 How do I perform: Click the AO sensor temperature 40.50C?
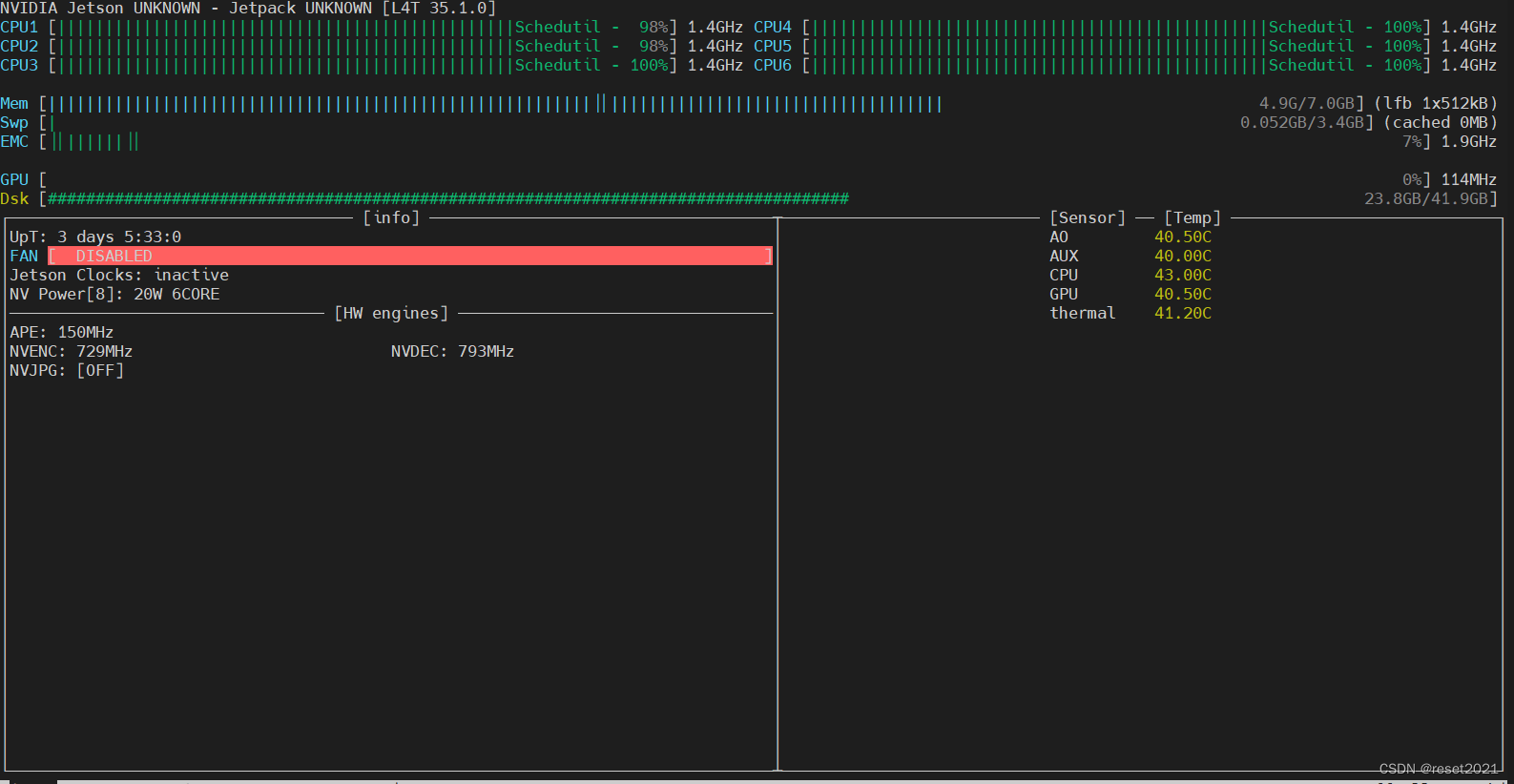coord(1183,237)
